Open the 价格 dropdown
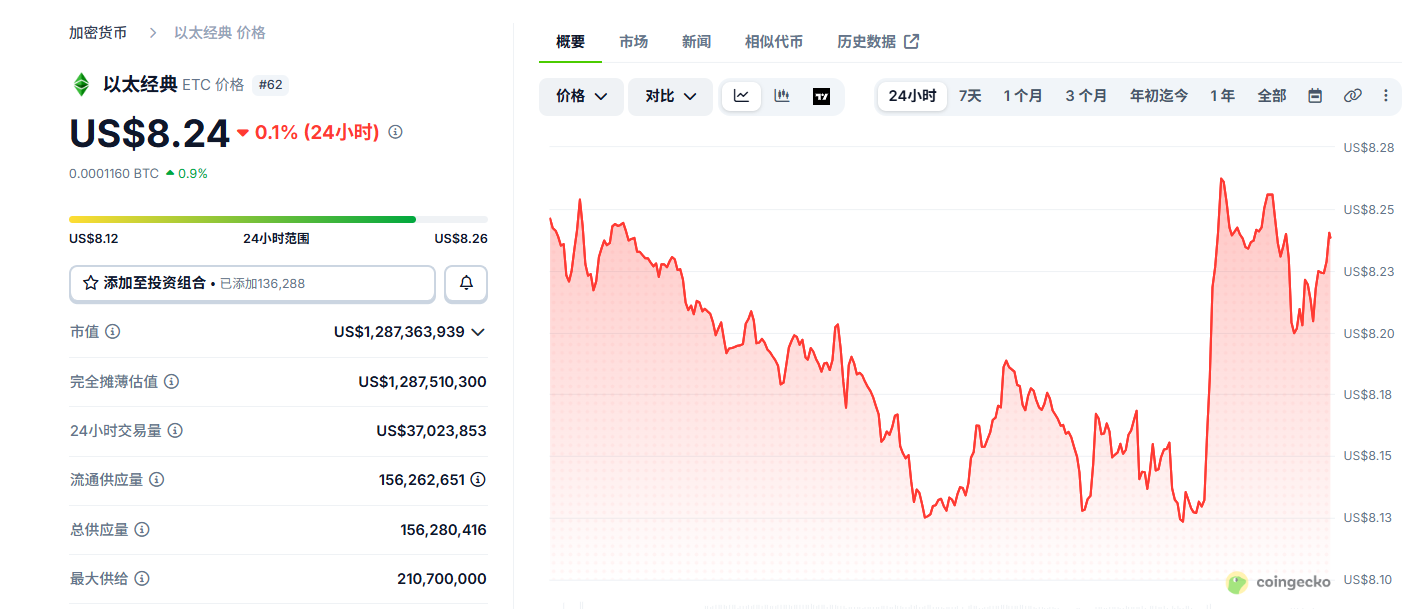This screenshot has width=1428, height=609. (x=581, y=96)
